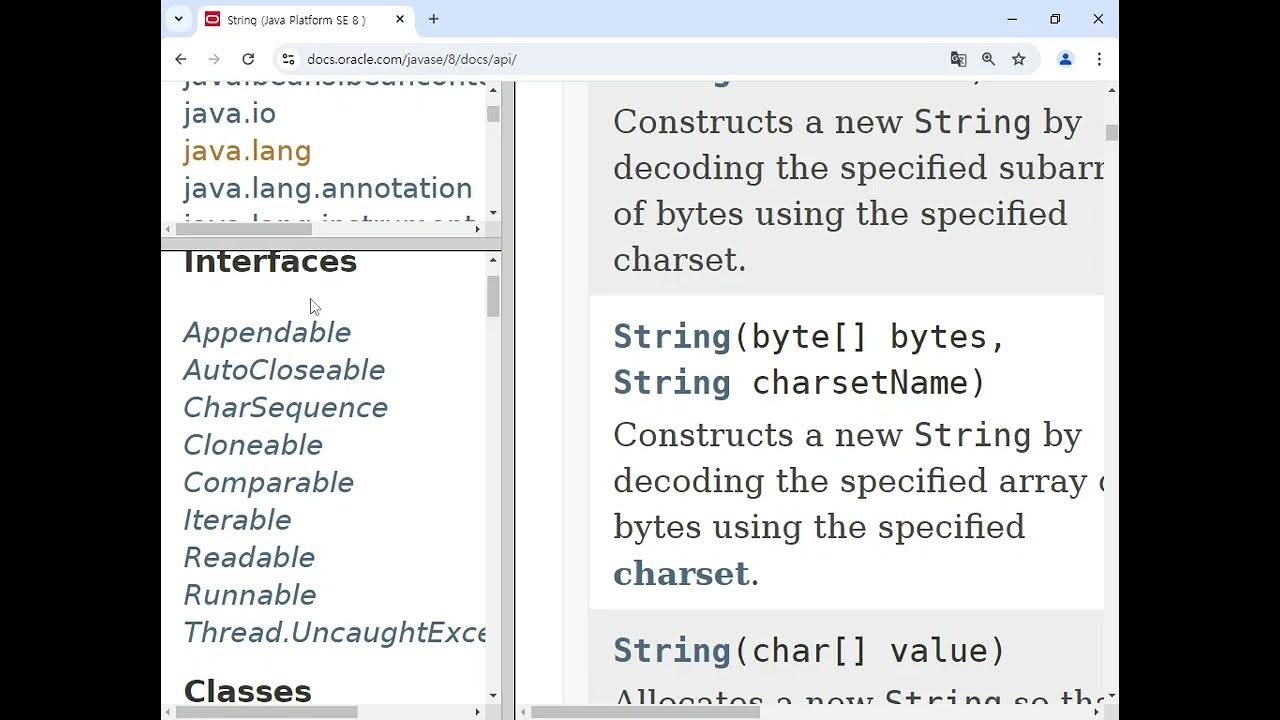Open the CharSequence interface page
Image resolution: width=1280 pixels, height=720 pixels.
tap(285, 408)
